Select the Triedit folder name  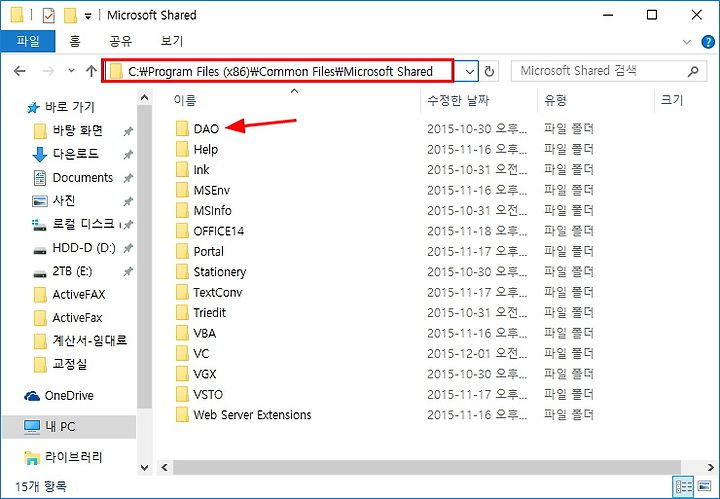(210, 313)
